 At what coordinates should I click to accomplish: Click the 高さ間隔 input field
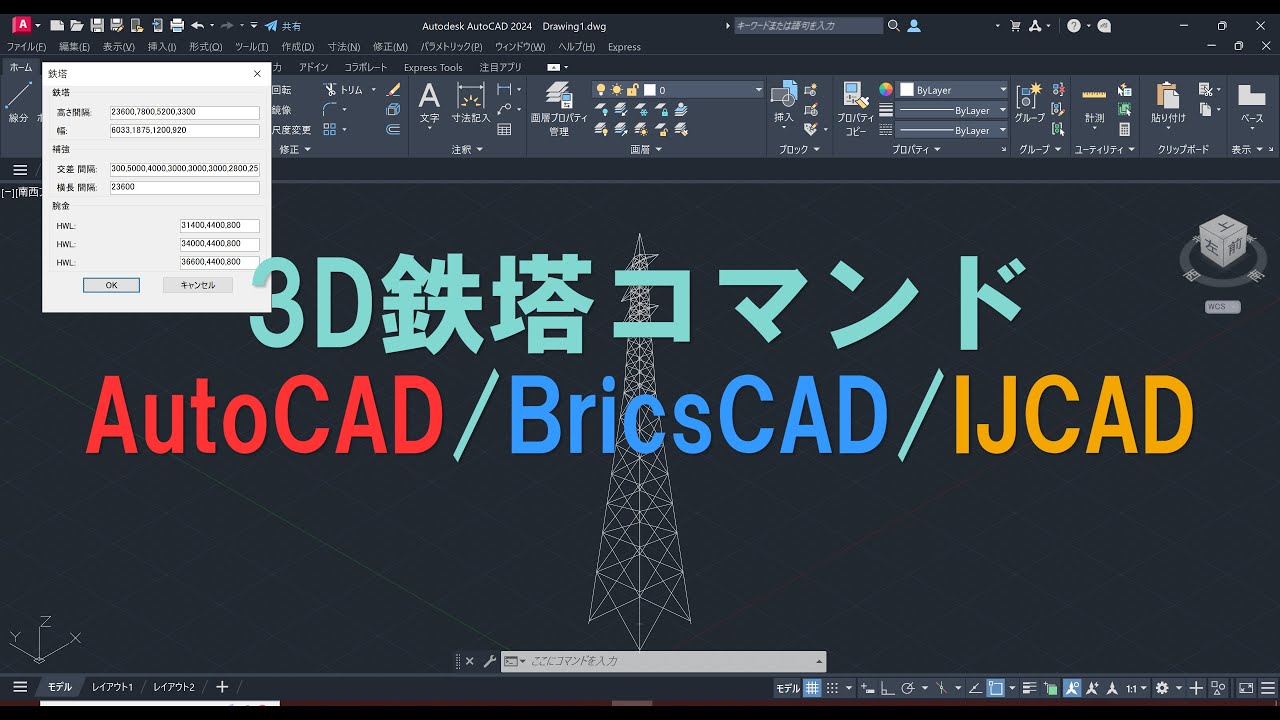[x=184, y=113]
